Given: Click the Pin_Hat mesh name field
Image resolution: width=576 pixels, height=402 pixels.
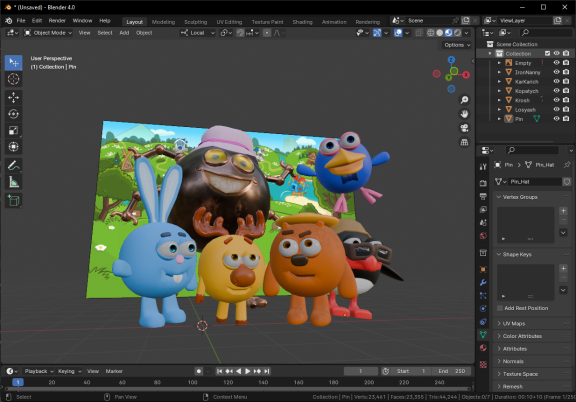Looking at the screenshot, I should [x=534, y=182].
